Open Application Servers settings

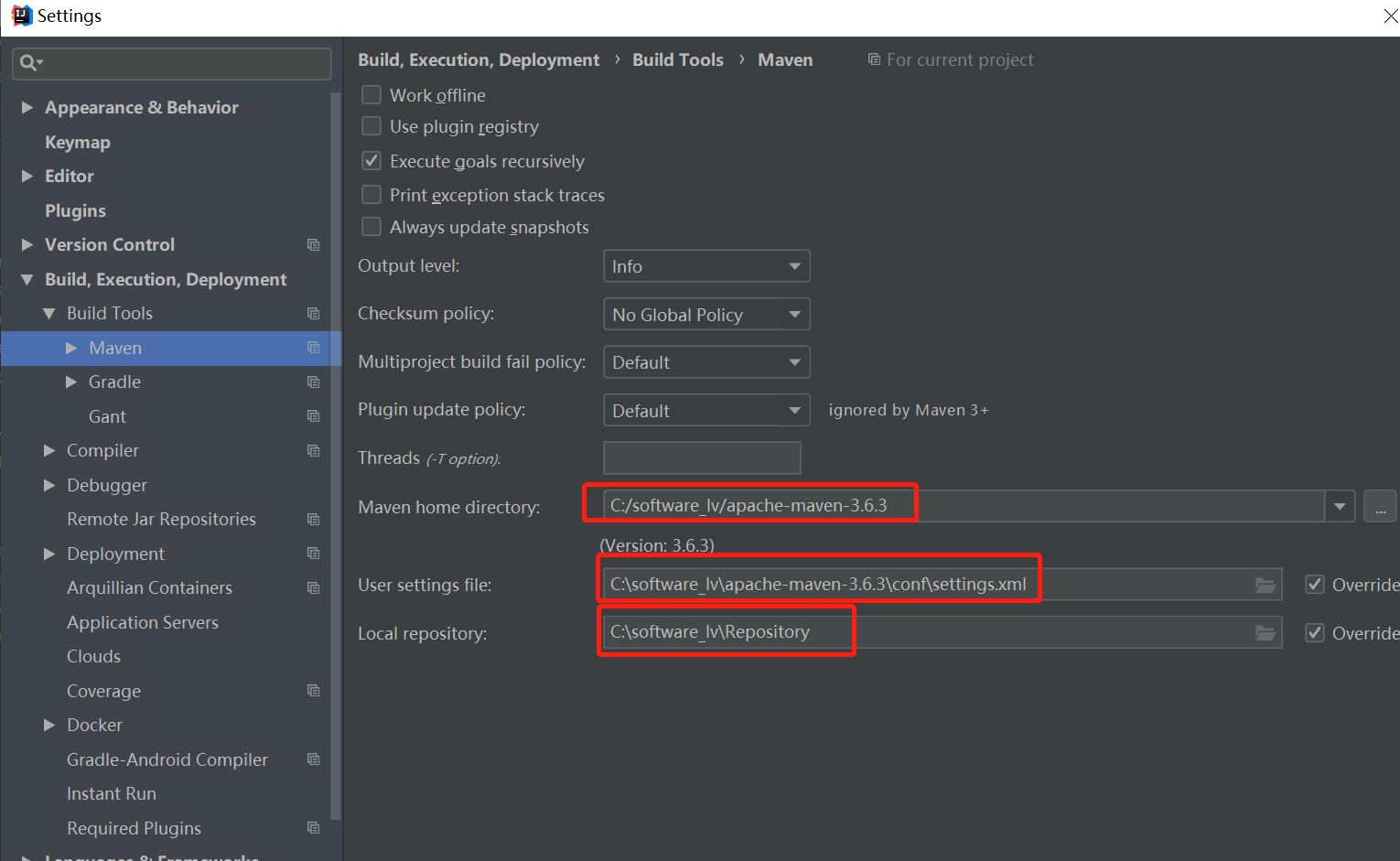[143, 622]
